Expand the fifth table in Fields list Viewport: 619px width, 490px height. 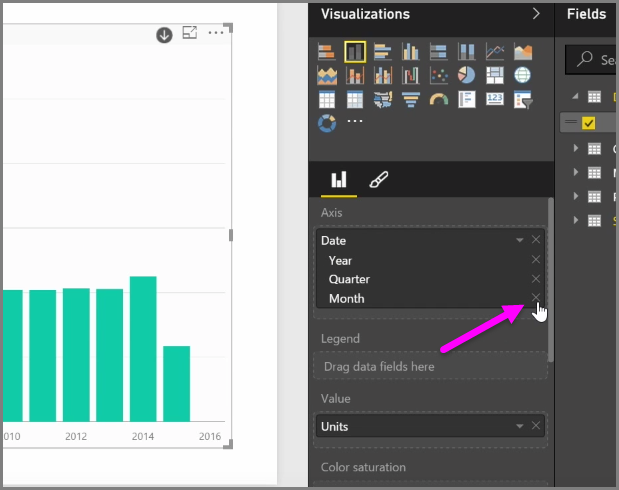pyautogui.click(x=576, y=220)
